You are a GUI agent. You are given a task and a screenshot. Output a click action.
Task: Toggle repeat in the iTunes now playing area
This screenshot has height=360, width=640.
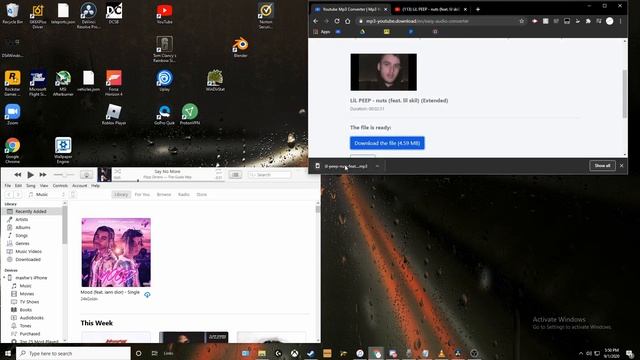[x=219, y=172]
